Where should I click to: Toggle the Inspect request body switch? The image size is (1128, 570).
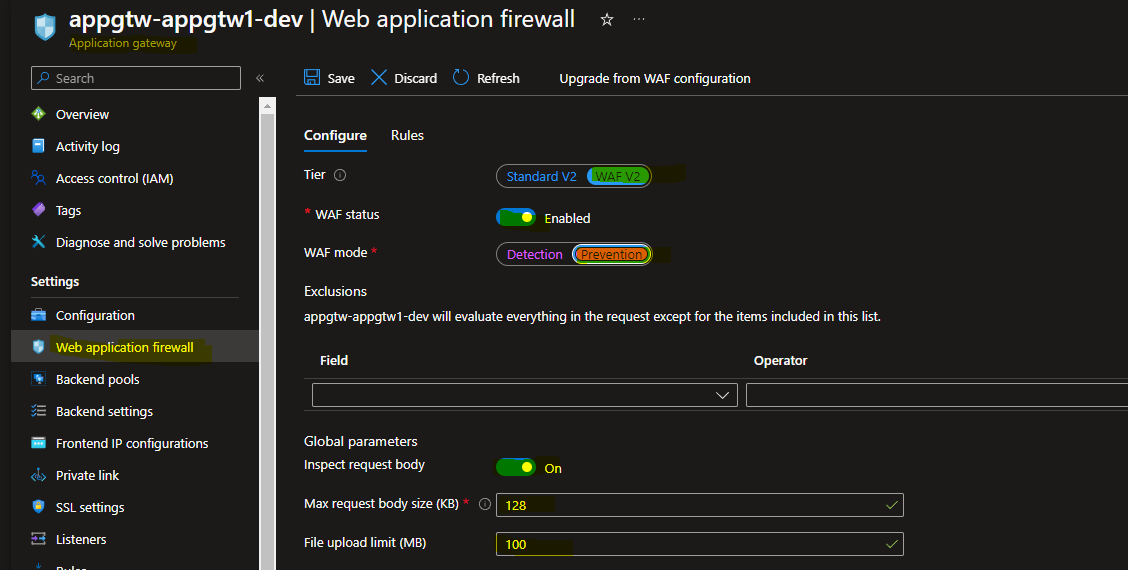(x=516, y=467)
